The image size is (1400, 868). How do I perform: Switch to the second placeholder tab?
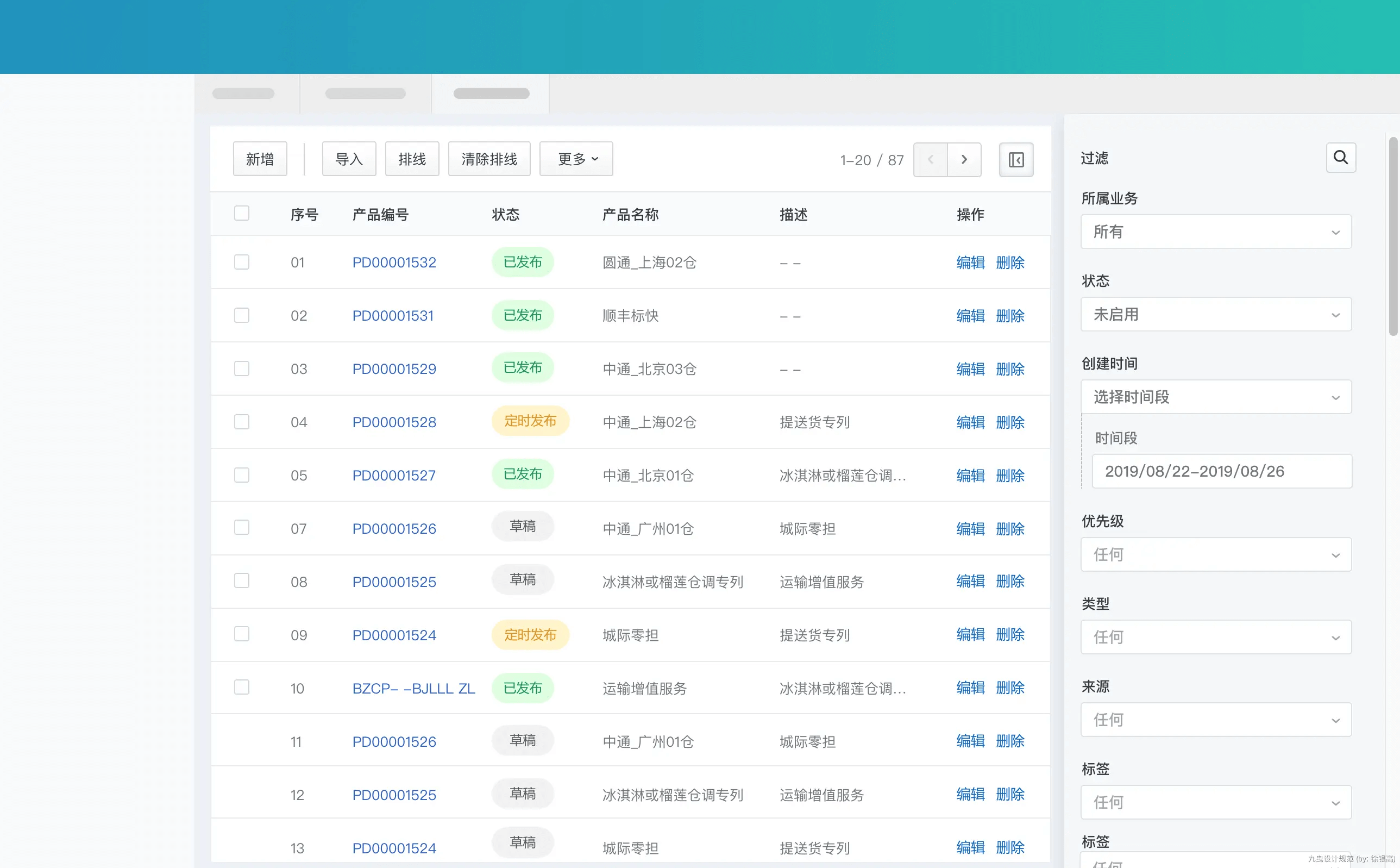pos(366,93)
